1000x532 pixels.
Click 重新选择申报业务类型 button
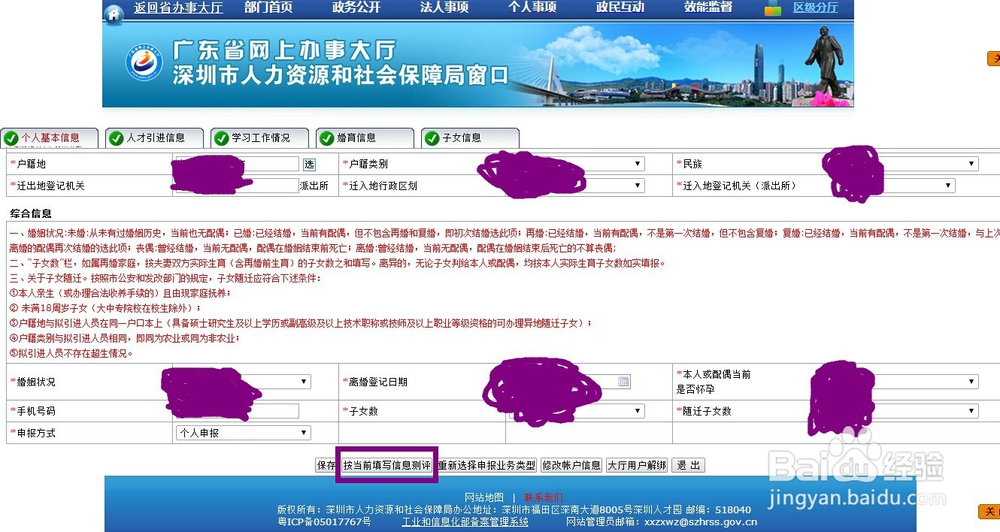coord(487,466)
